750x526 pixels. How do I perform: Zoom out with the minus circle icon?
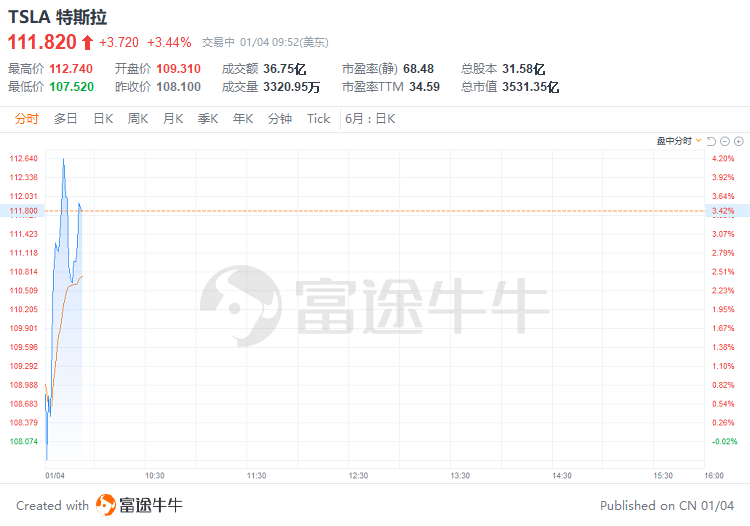click(725, 141)
